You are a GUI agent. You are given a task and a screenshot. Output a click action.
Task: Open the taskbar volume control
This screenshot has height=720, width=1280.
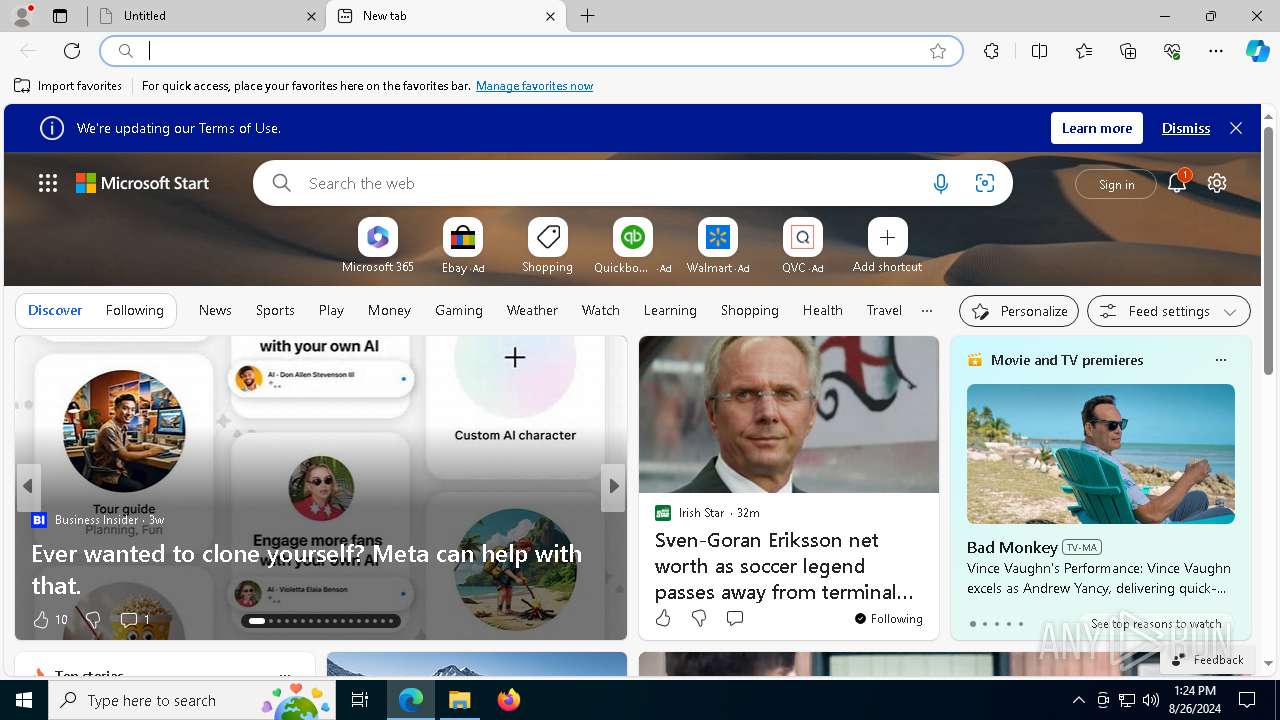pyautogui.click(x=1150, y=700)
